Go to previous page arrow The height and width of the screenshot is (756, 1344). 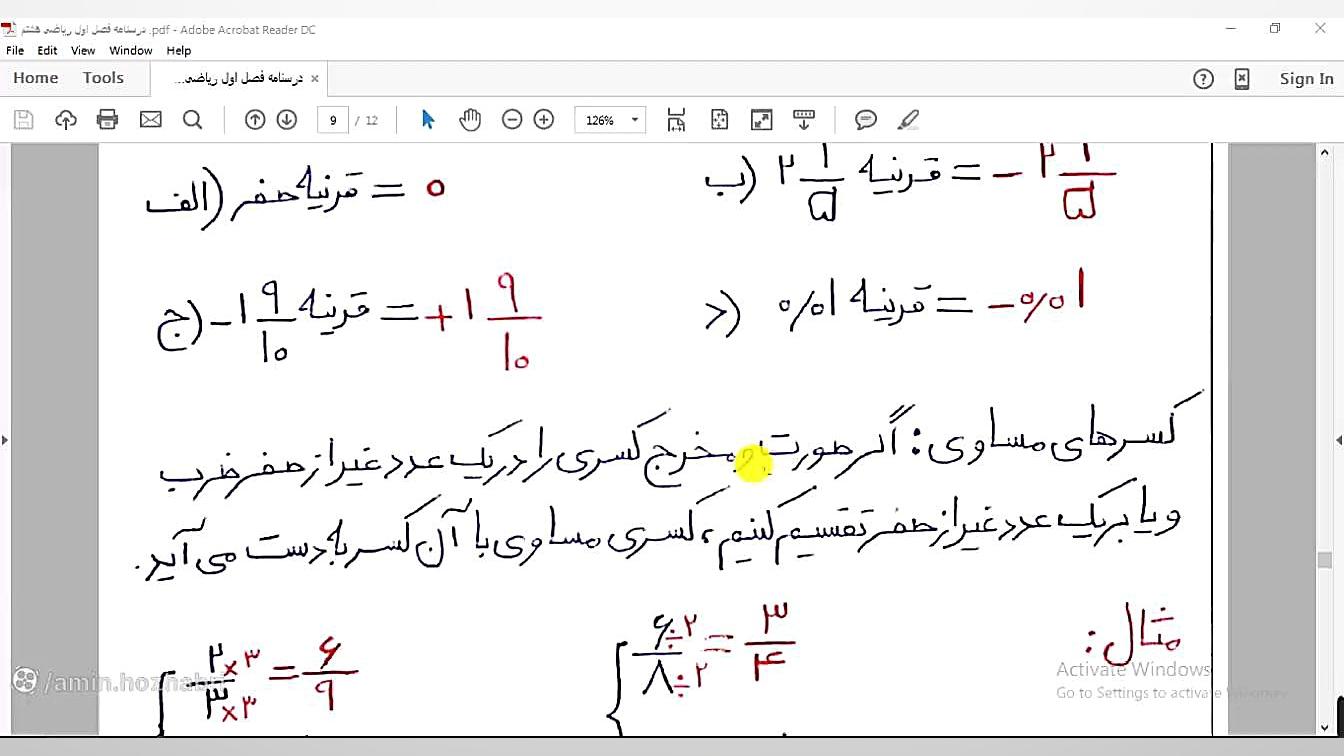(x=255, y=120)
